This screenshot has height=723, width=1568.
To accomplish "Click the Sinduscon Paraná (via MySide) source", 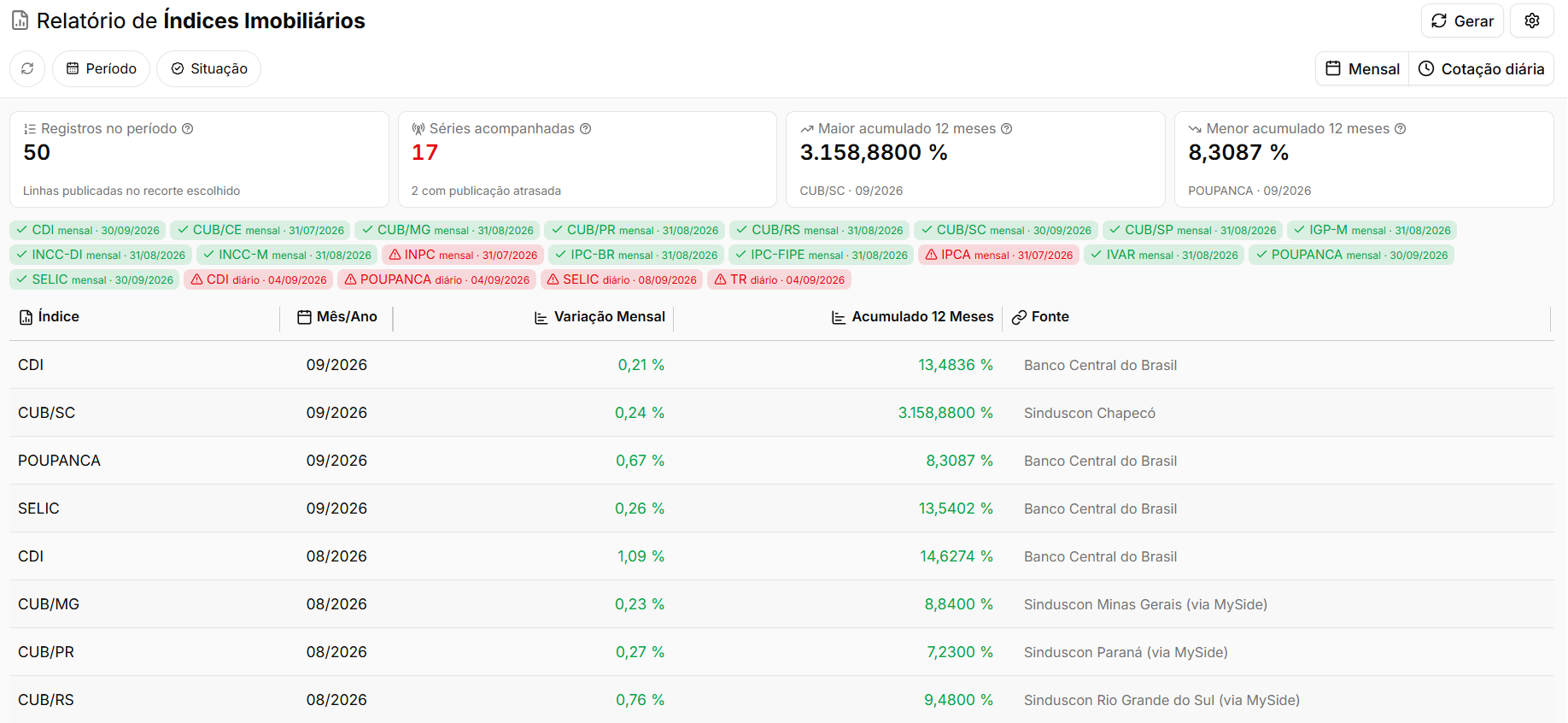I will click(1126, 652).
